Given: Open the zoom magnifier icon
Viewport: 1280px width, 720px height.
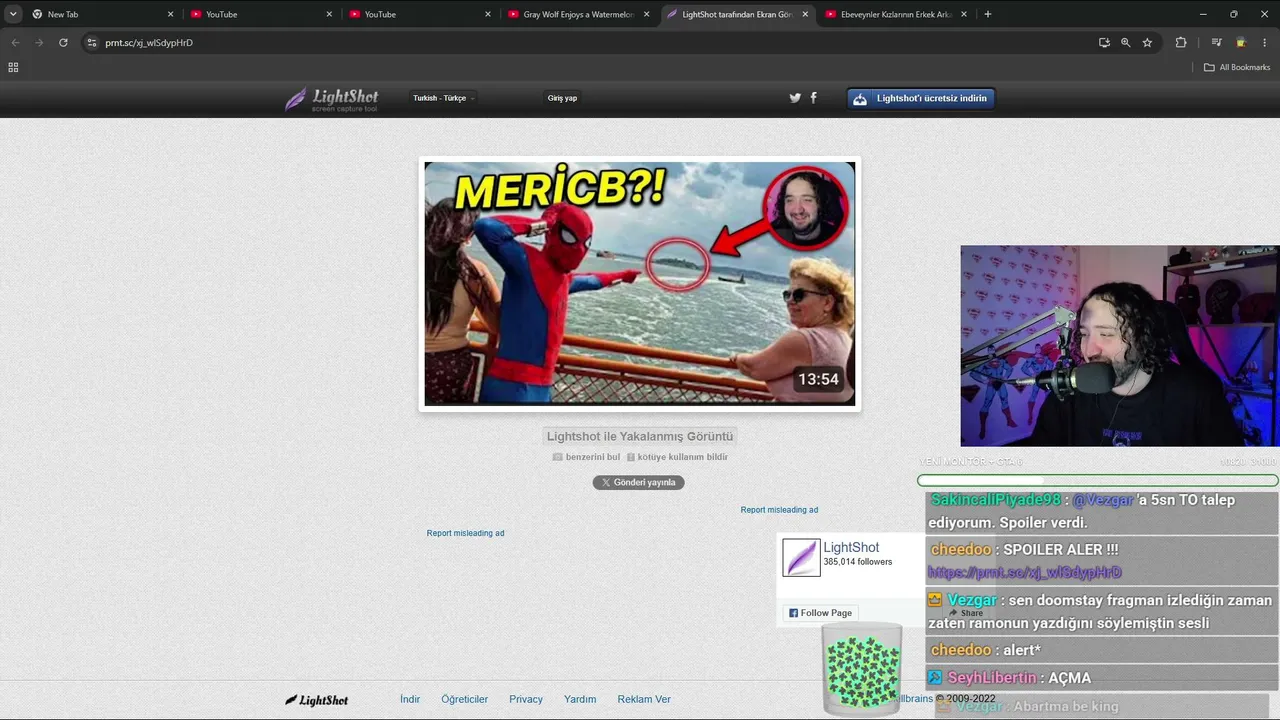Looking at the screenshot, I should [1125, 43].
